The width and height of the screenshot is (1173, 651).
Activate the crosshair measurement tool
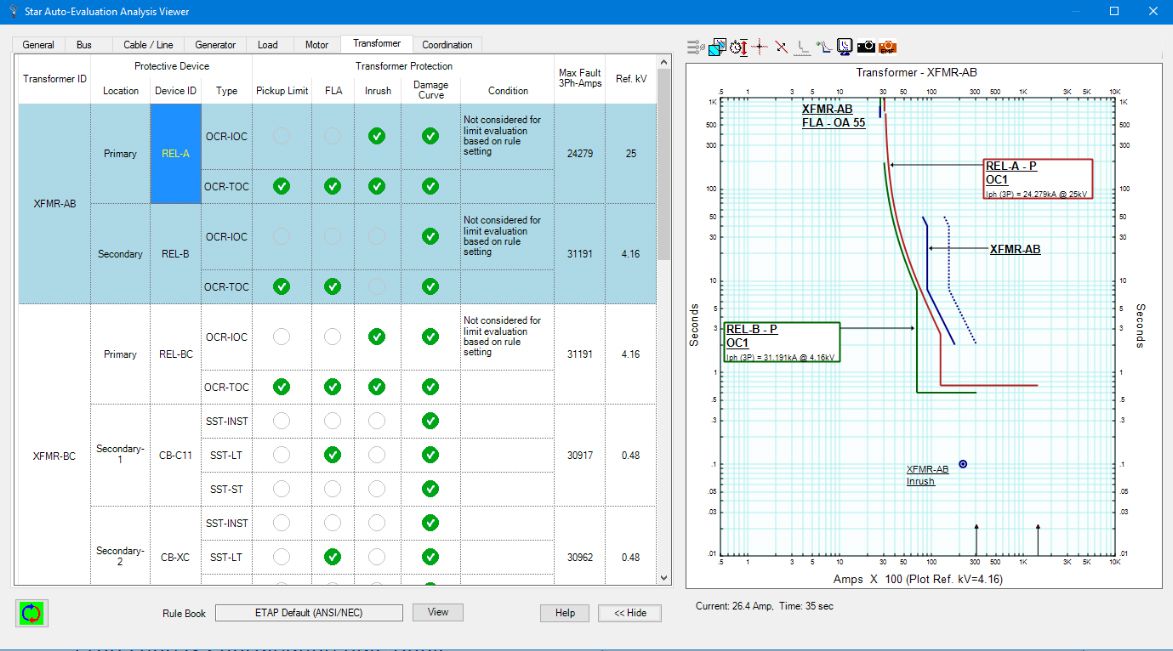(760, 46)
